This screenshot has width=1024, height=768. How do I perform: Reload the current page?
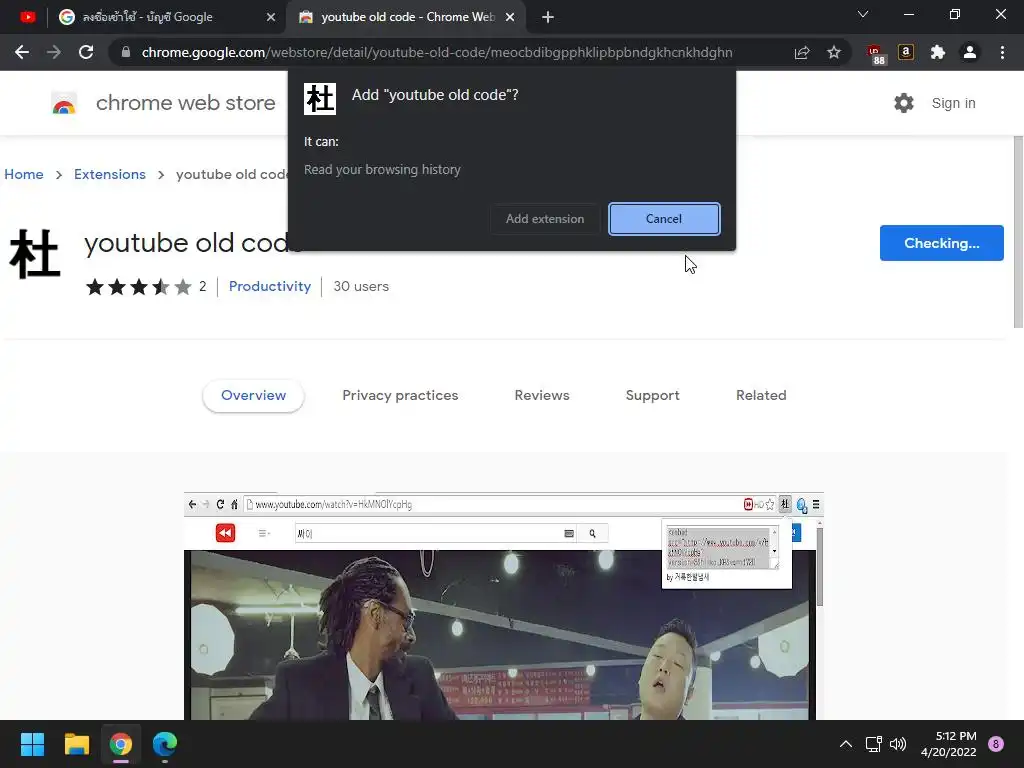tap(86, 52)
